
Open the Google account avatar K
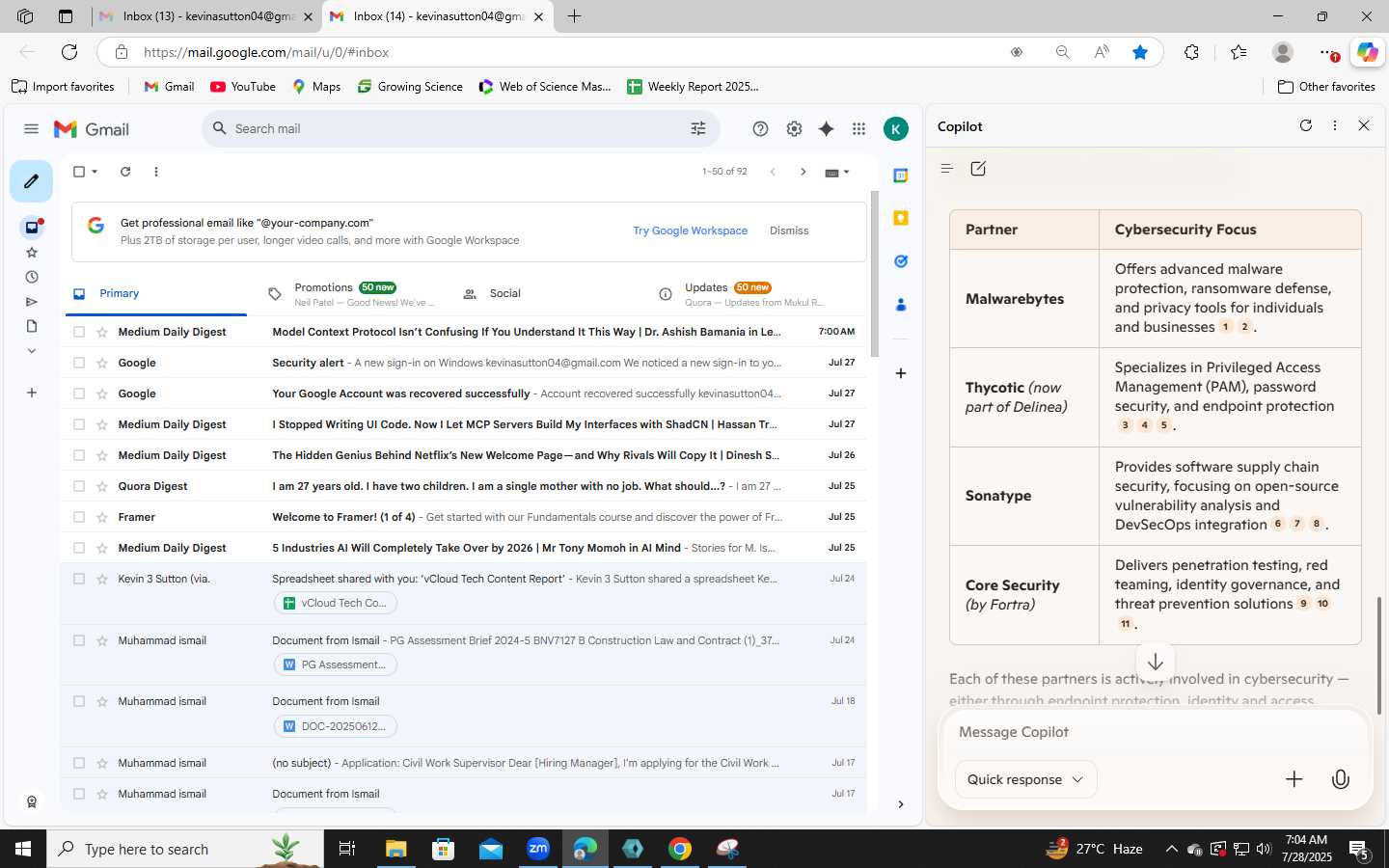pos(896,129)
